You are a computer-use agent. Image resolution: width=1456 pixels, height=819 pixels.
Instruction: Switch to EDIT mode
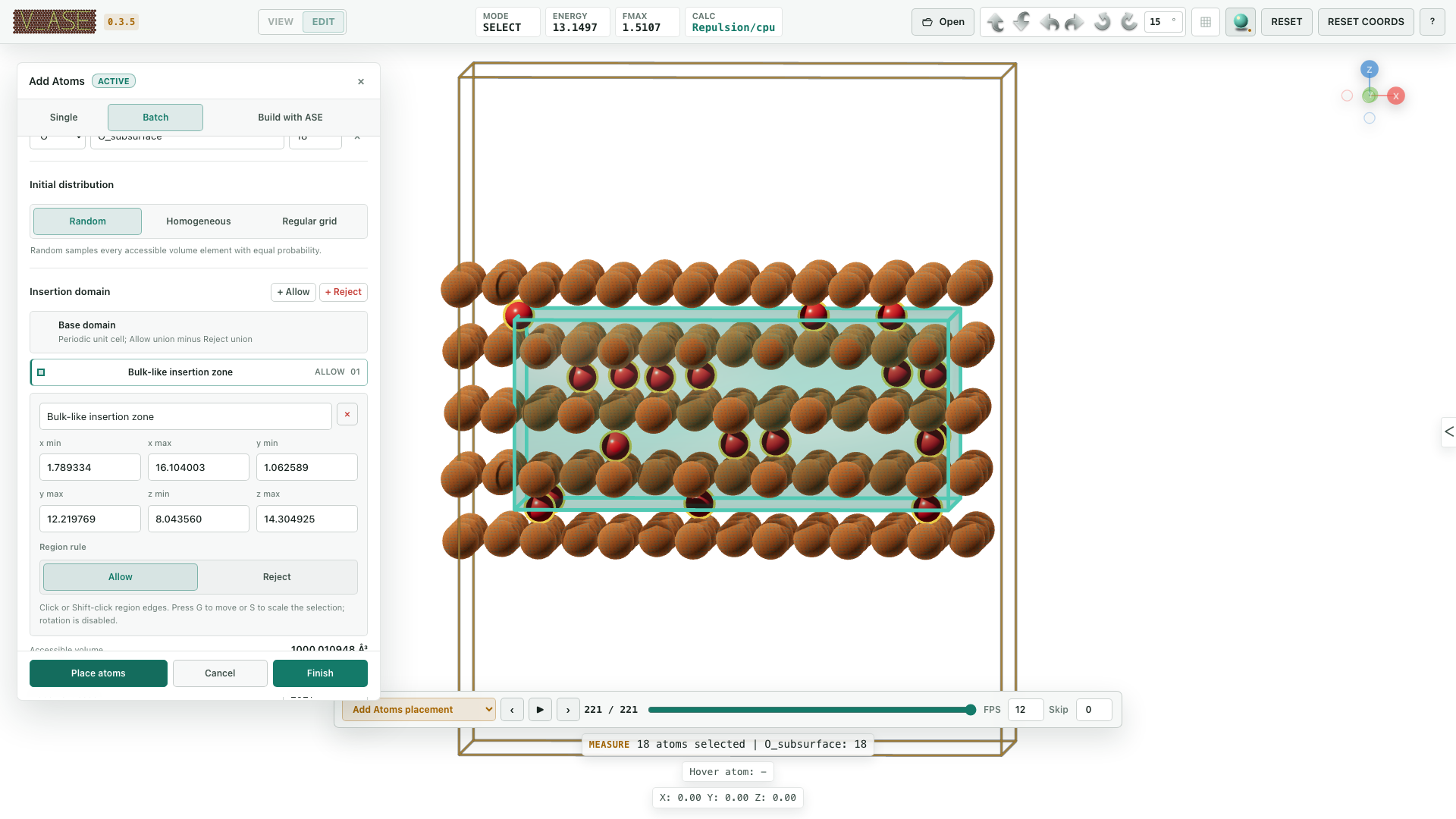coord(323,22)
